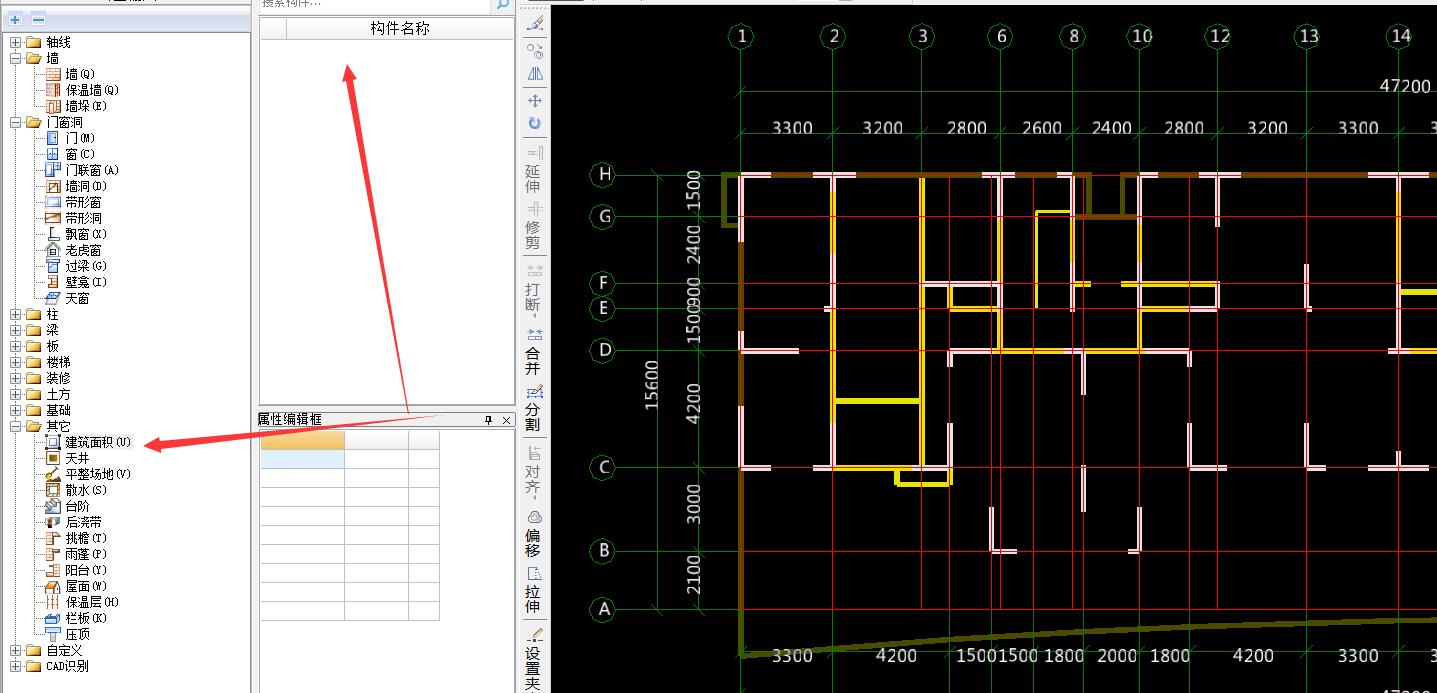This screenshot has width=1437, height=693.
Task: Click the mirror tool icon
Action: pyautogui.click(x=534, y=73)
